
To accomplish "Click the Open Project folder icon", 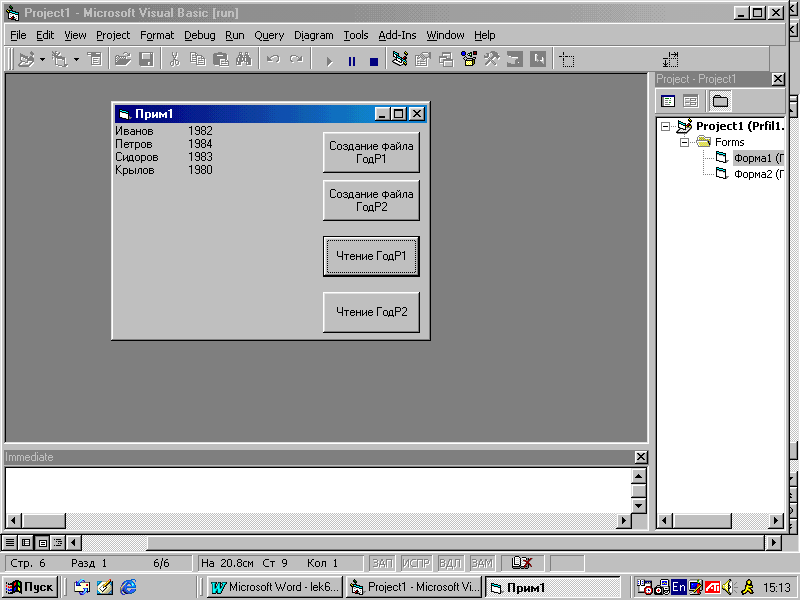I will click(x=122, y=60).
